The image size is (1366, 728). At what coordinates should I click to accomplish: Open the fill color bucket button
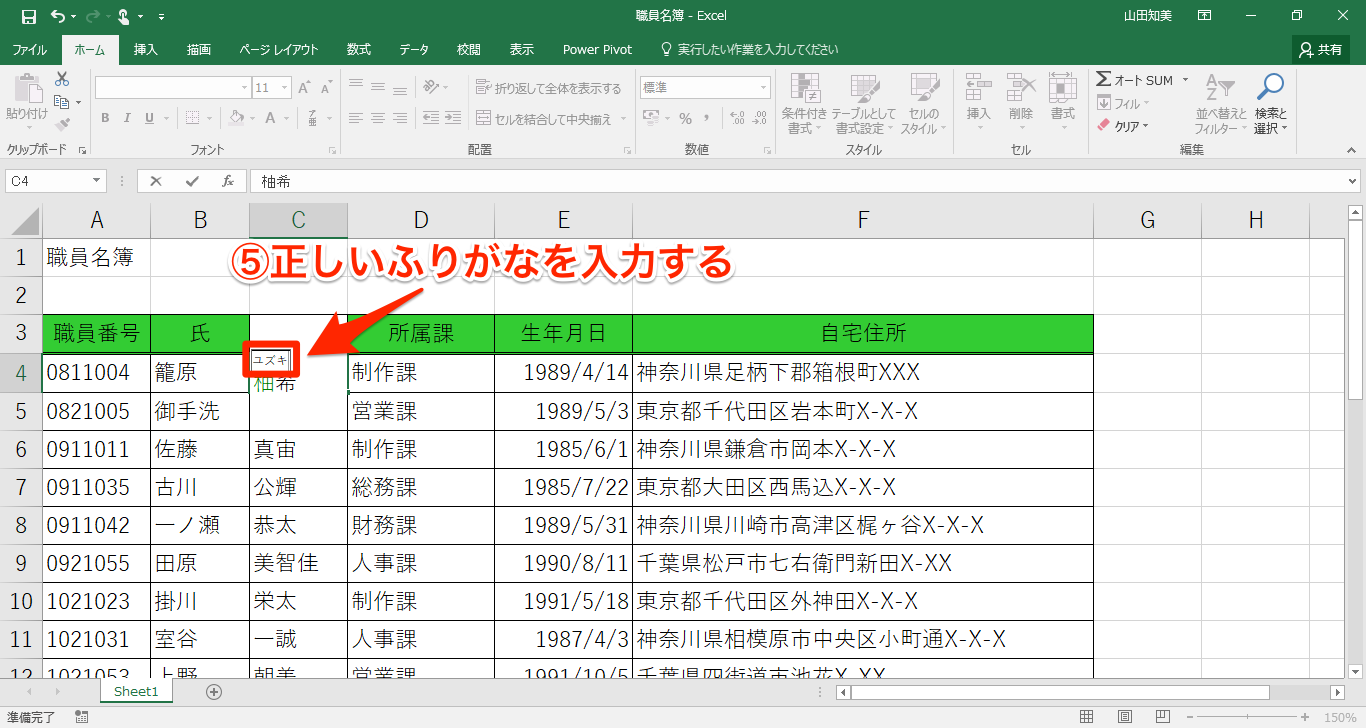(236, 118)
